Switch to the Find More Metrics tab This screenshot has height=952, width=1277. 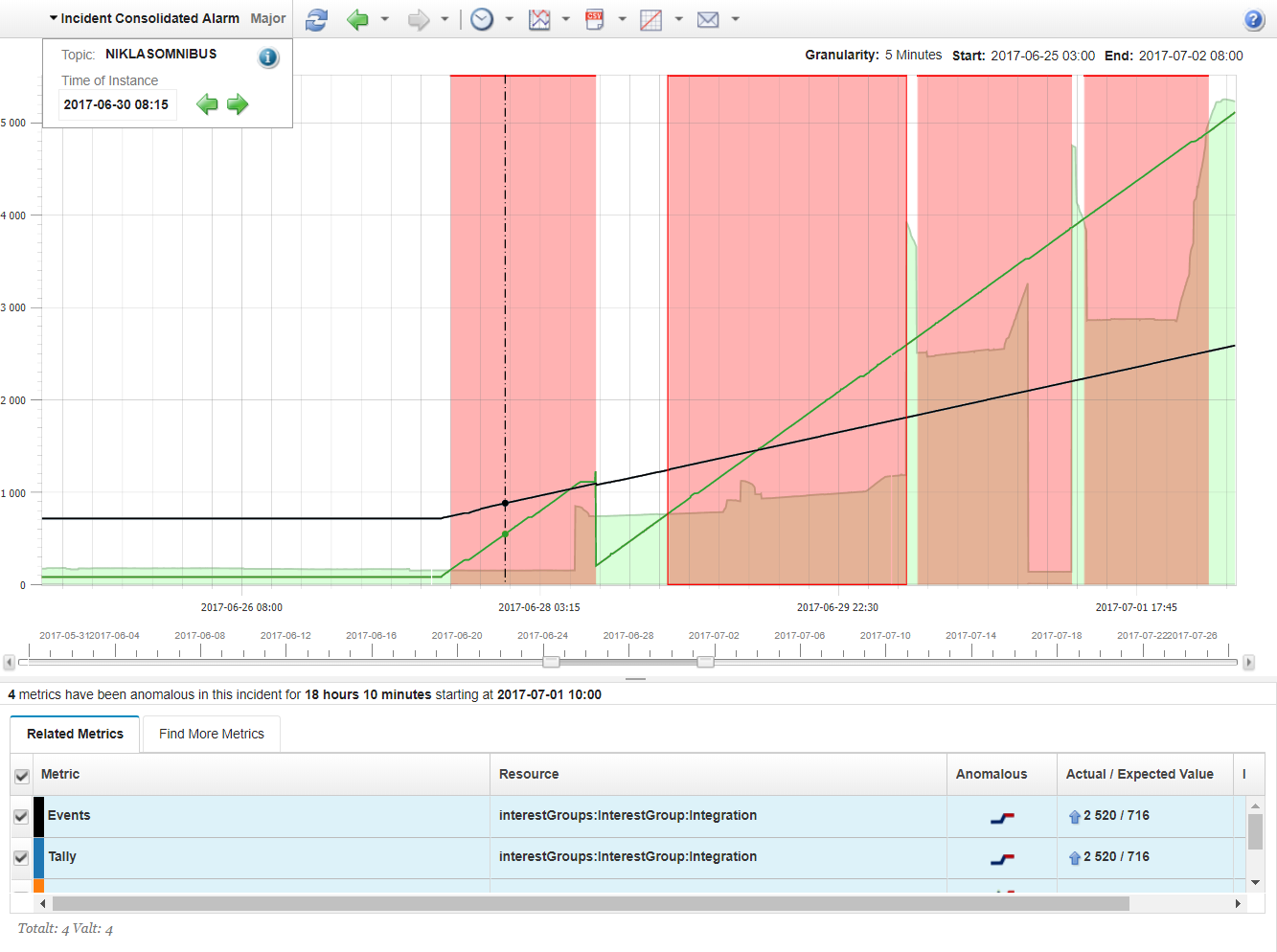pyautogui.click(x=211, y=734)
